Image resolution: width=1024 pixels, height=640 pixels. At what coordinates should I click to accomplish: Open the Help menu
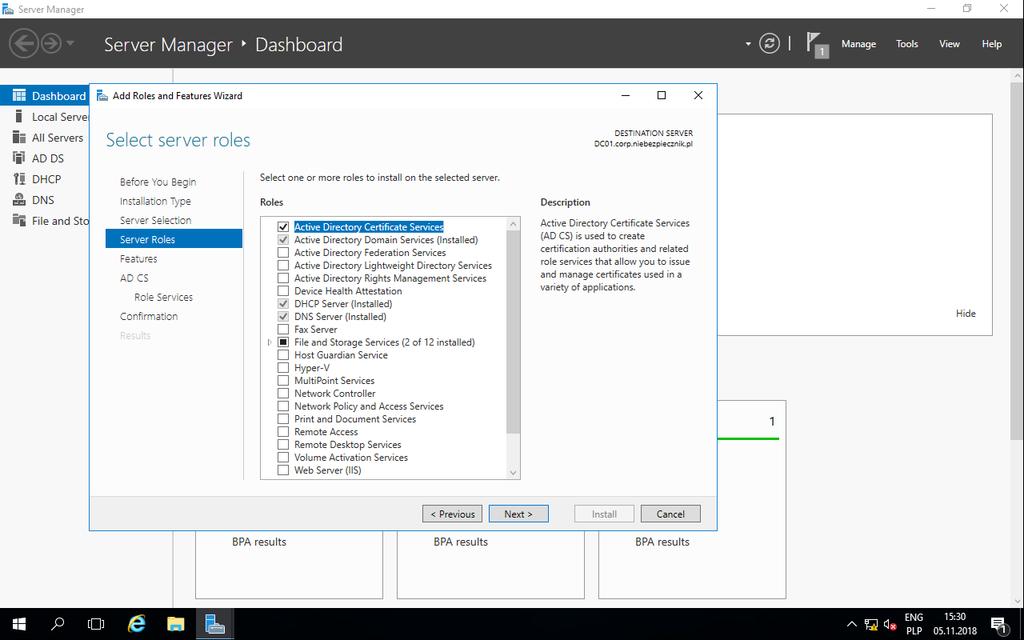(991, 44)
